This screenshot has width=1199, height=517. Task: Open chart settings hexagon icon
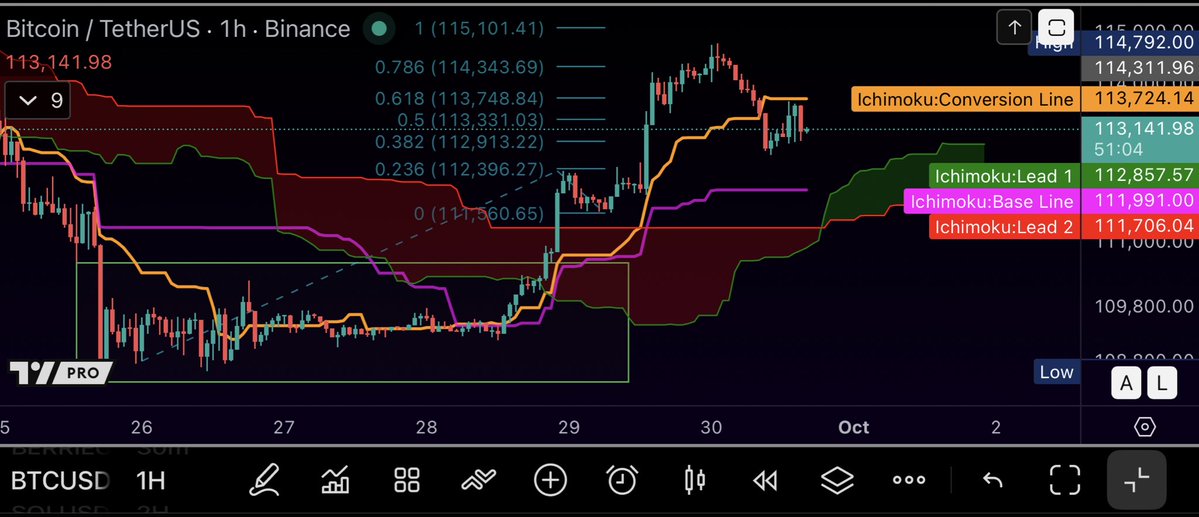[1145, 427]
